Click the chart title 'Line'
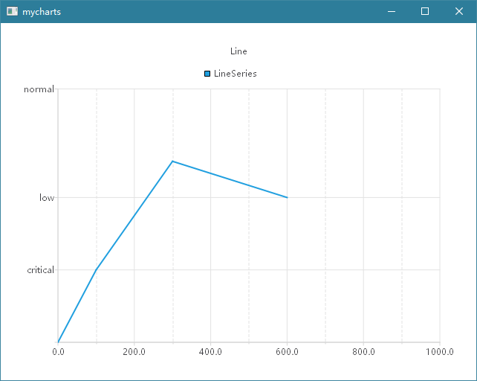This screenshot has height=381, width=477. point(239,51)
